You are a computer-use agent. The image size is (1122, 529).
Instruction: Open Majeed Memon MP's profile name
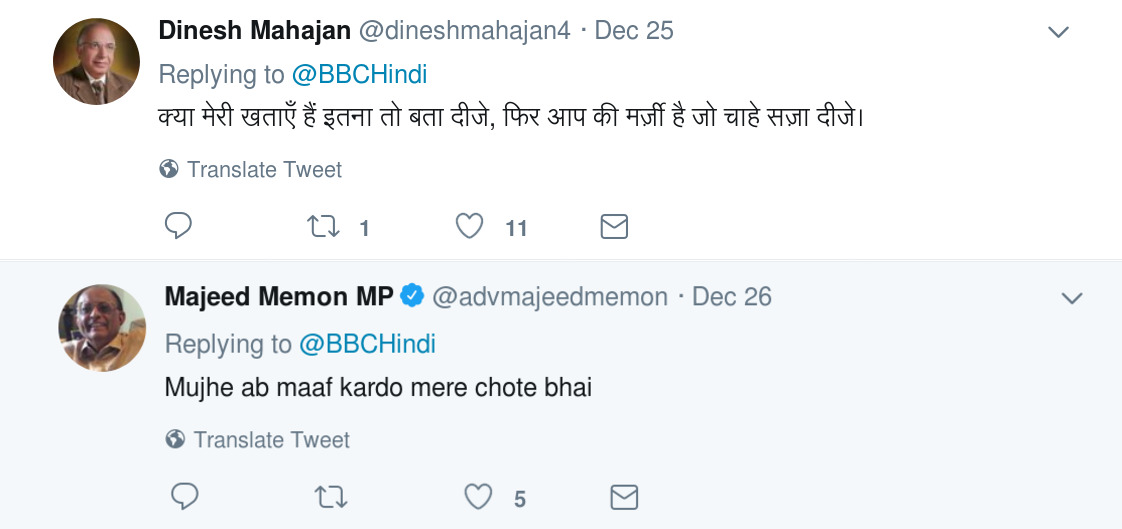coord(279,297)
